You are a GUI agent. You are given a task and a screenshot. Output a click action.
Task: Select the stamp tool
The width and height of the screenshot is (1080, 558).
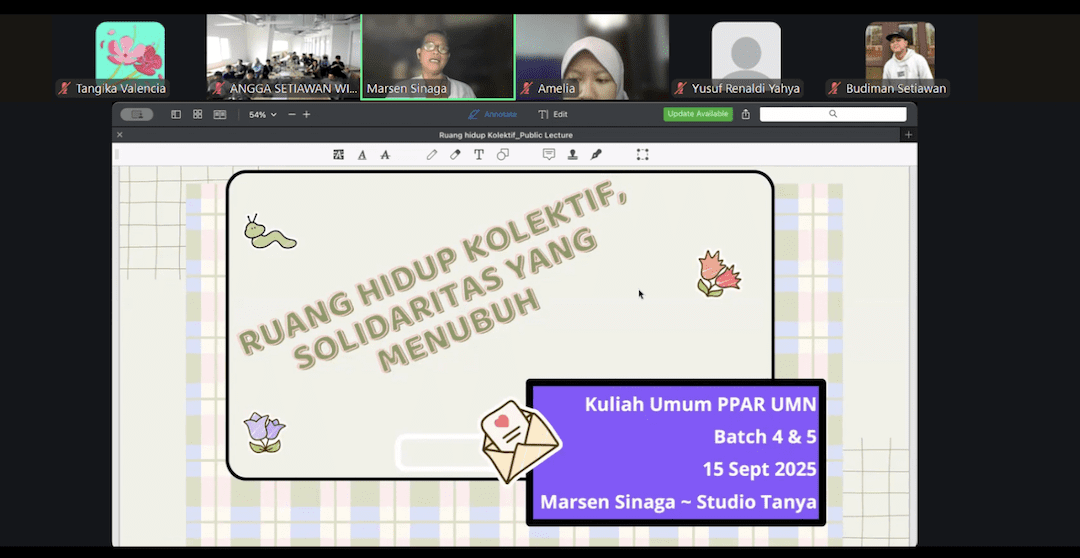[573, 155]
